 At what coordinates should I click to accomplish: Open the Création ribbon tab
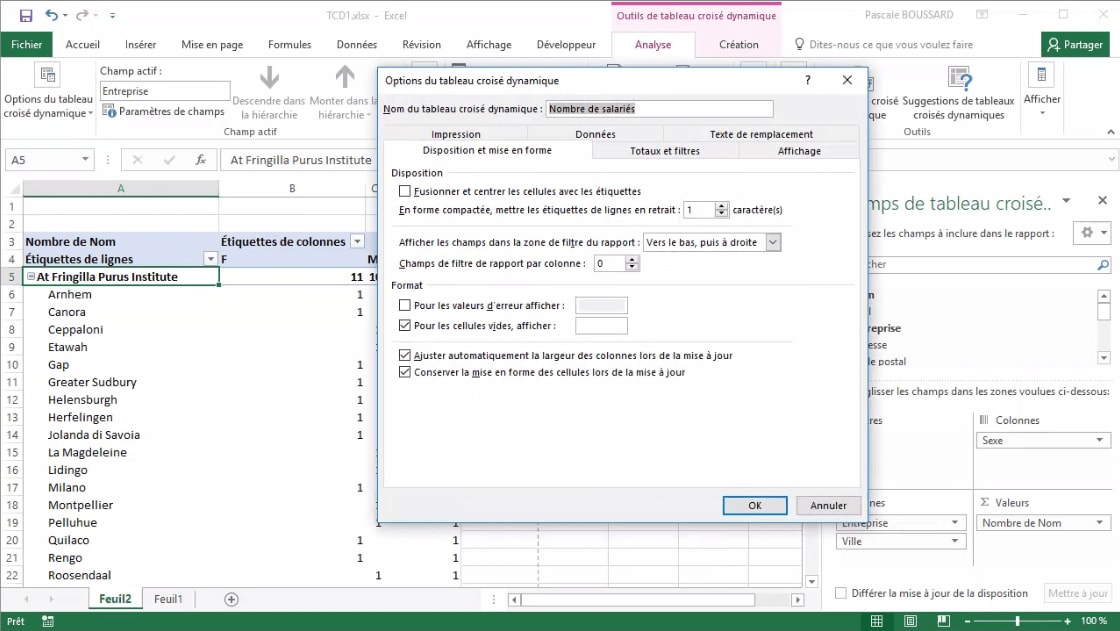tap(739, 44)
